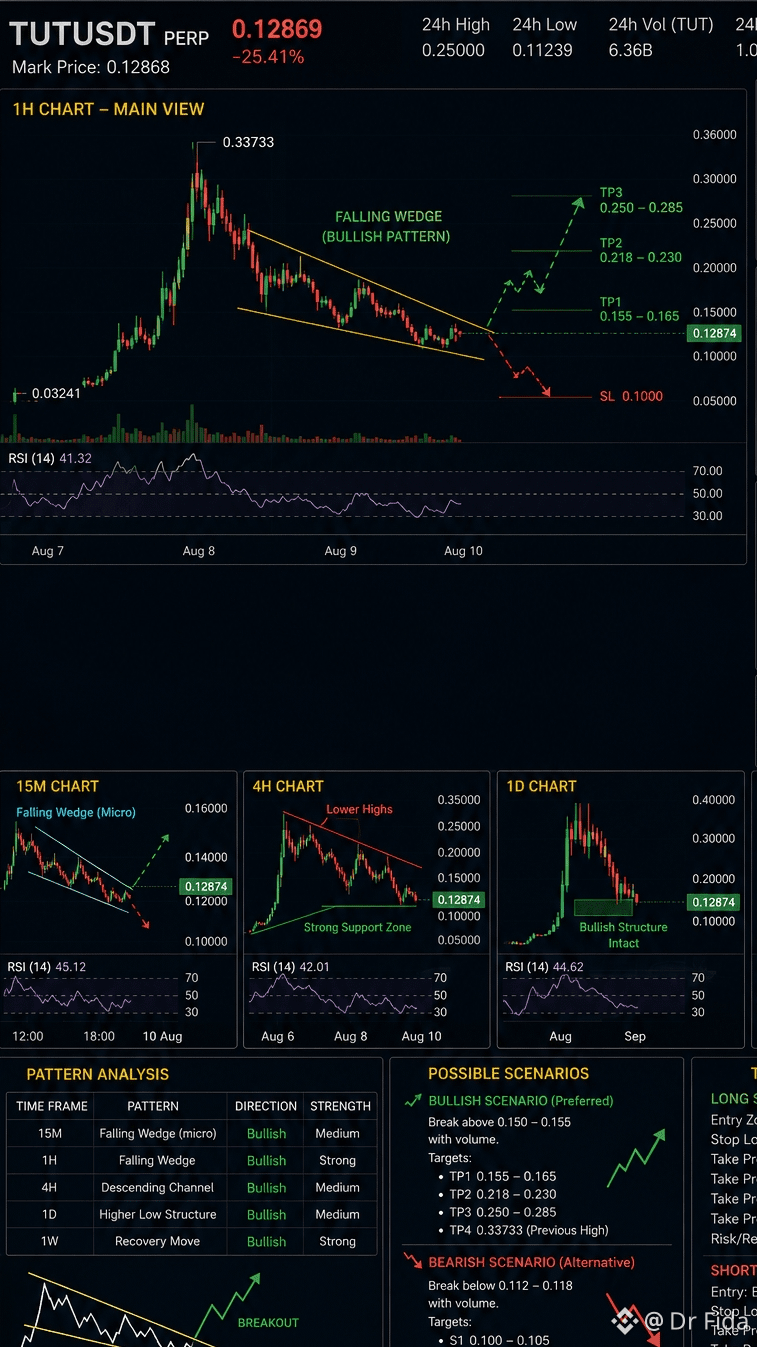Click the Break below 0.112 – 0.118 line
The height and width of the screenshot is (1347, 757).
pos(501,1285)
